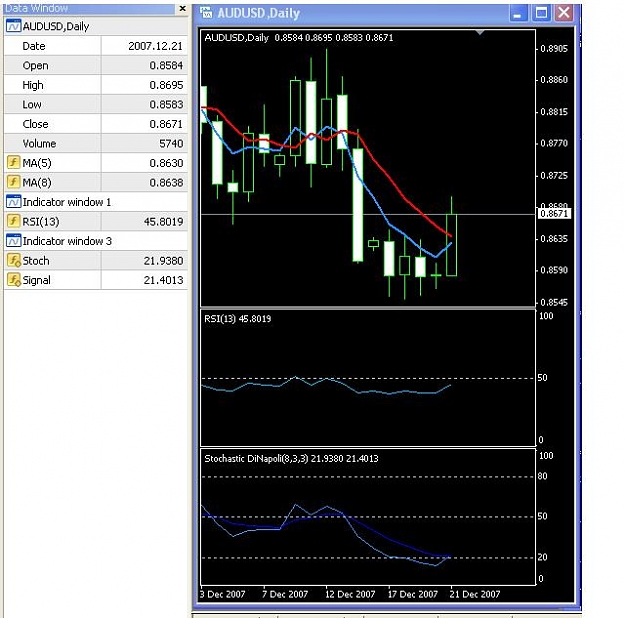Click the AUDUSD,Daily chart icon in Data Window
This screenshot has width=625, height=618.
14,26
